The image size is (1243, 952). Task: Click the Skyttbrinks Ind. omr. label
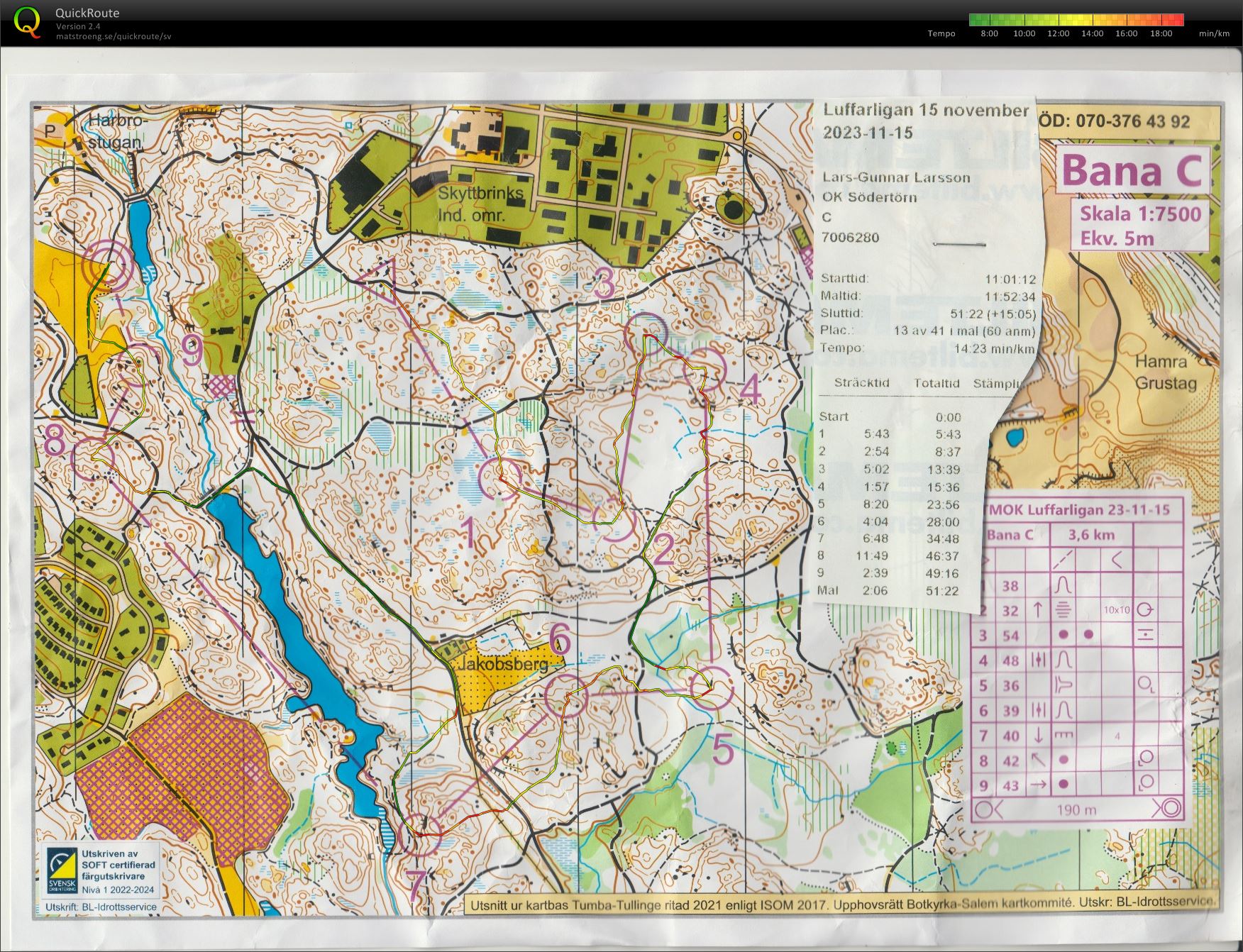(x=480, y=204)
